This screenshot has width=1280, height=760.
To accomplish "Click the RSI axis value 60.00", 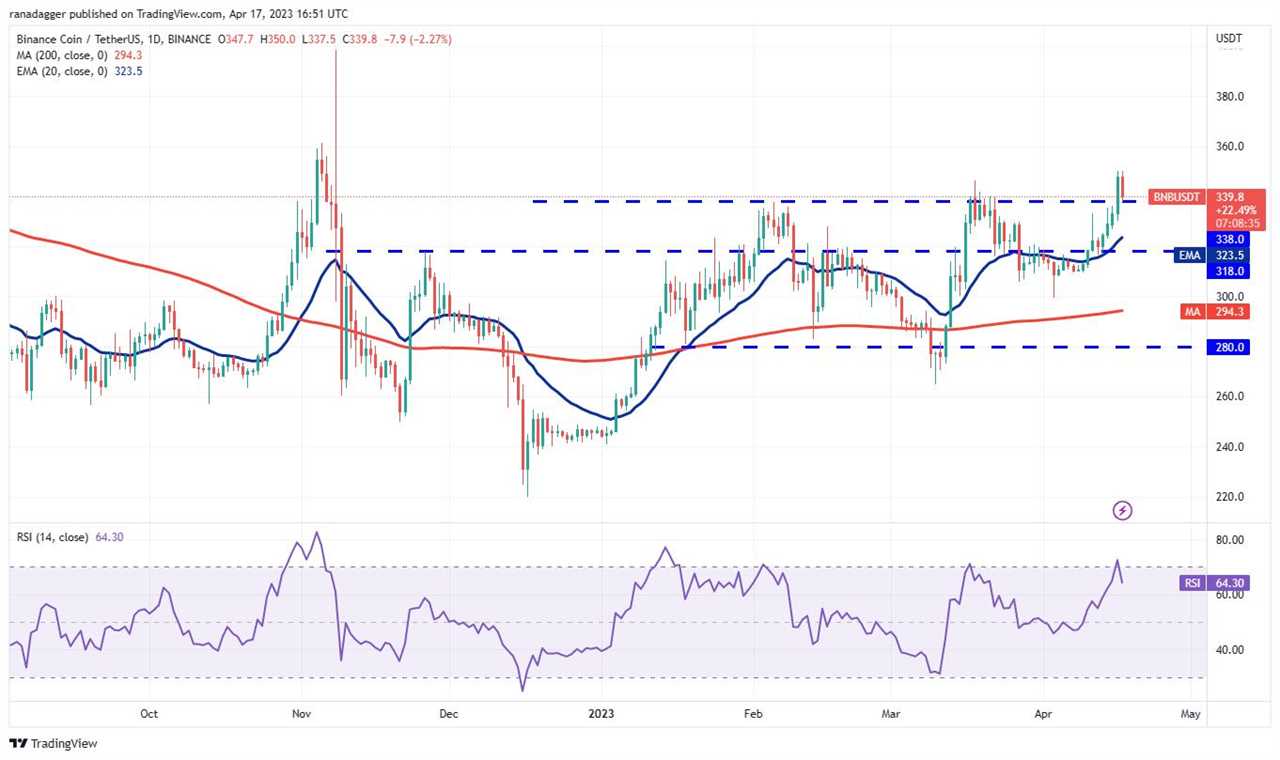I will coord(1229,595).
